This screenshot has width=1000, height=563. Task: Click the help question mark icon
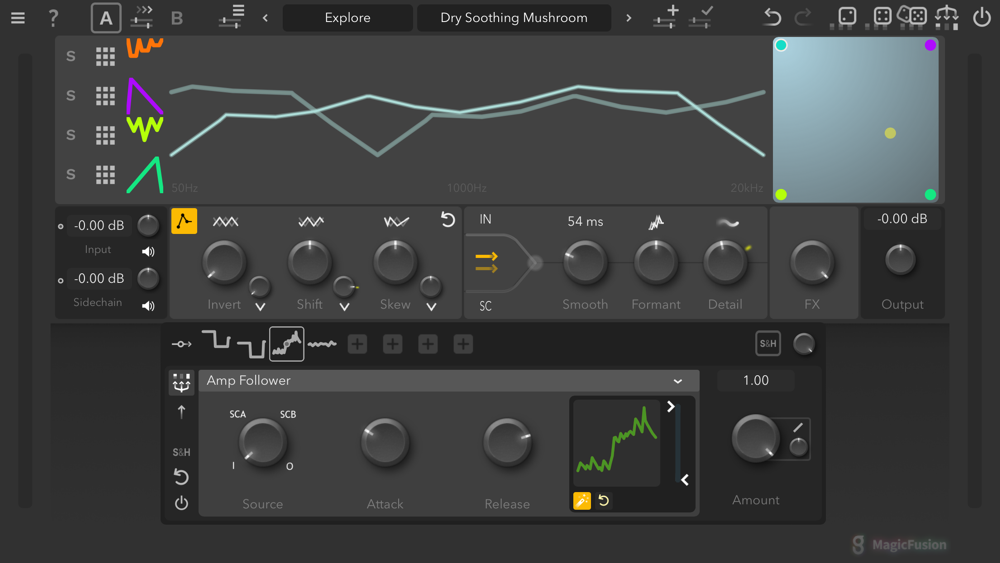pyautogui.click(x=53, y=18)
